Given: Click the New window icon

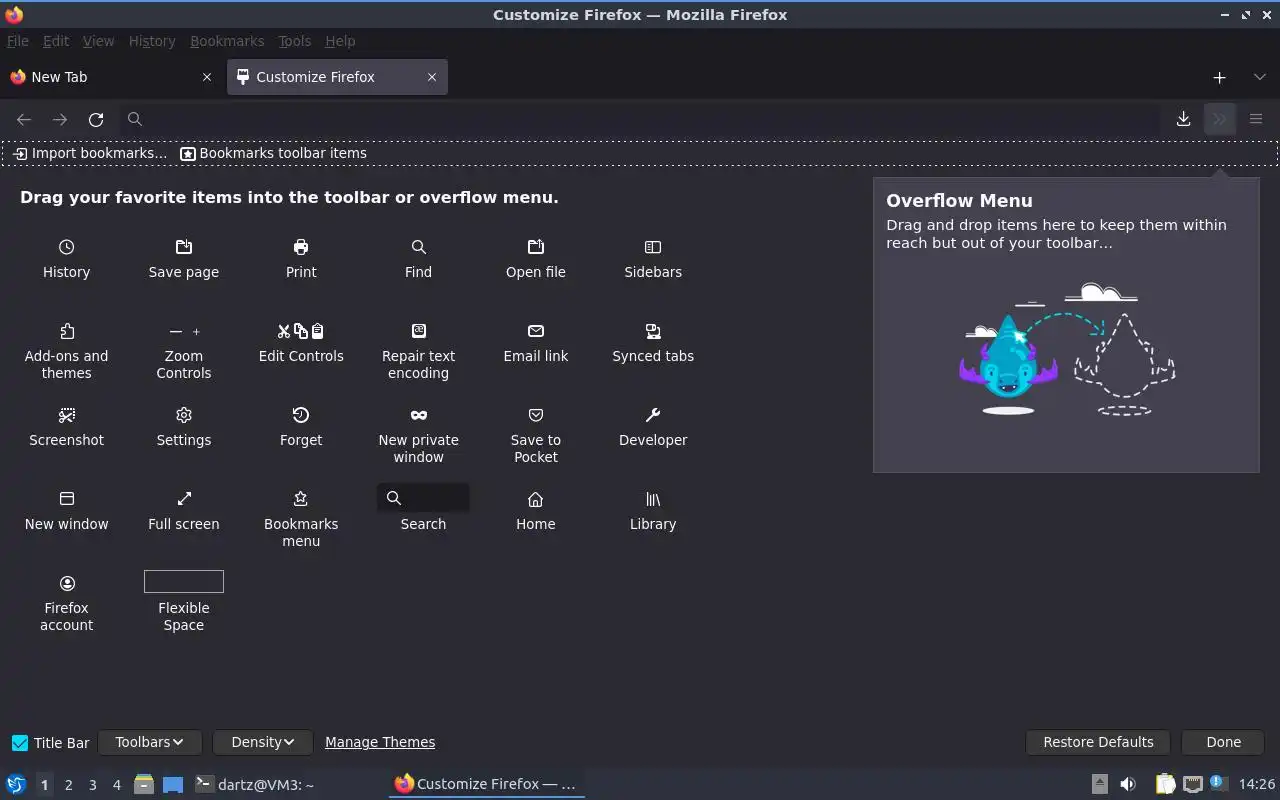Looking at the screenshot, I should coord(66,499).
